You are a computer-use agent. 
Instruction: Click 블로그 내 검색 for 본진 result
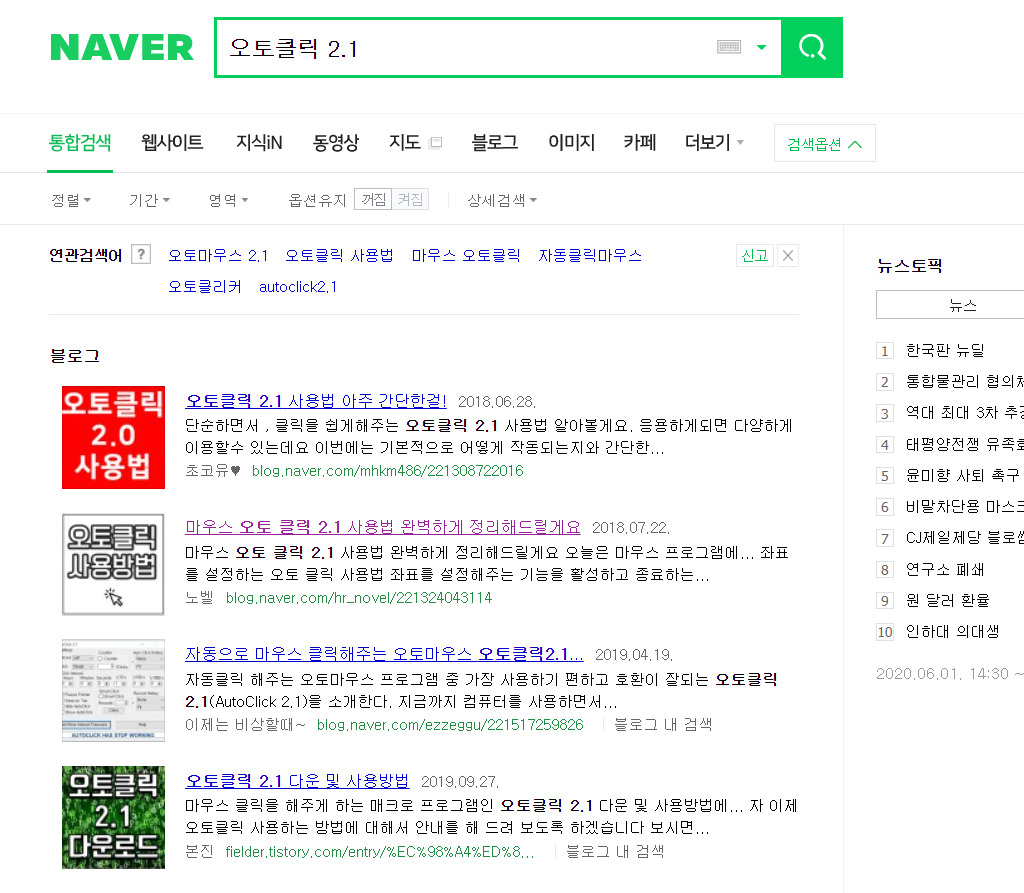[615, 852]
